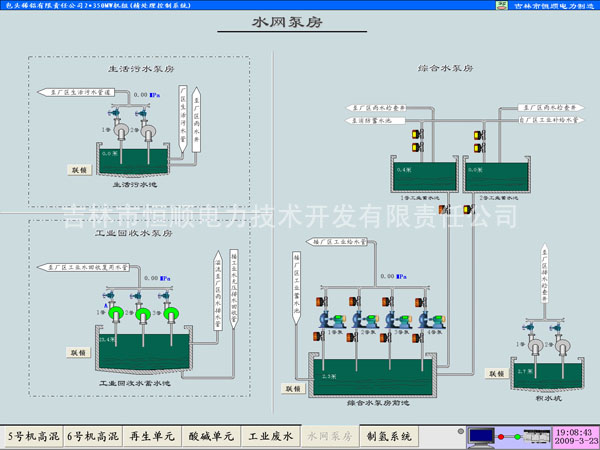This screenshot has width=600, height=450.
Task: Open the 制氢系统 tab
Action: pos(388,436)
